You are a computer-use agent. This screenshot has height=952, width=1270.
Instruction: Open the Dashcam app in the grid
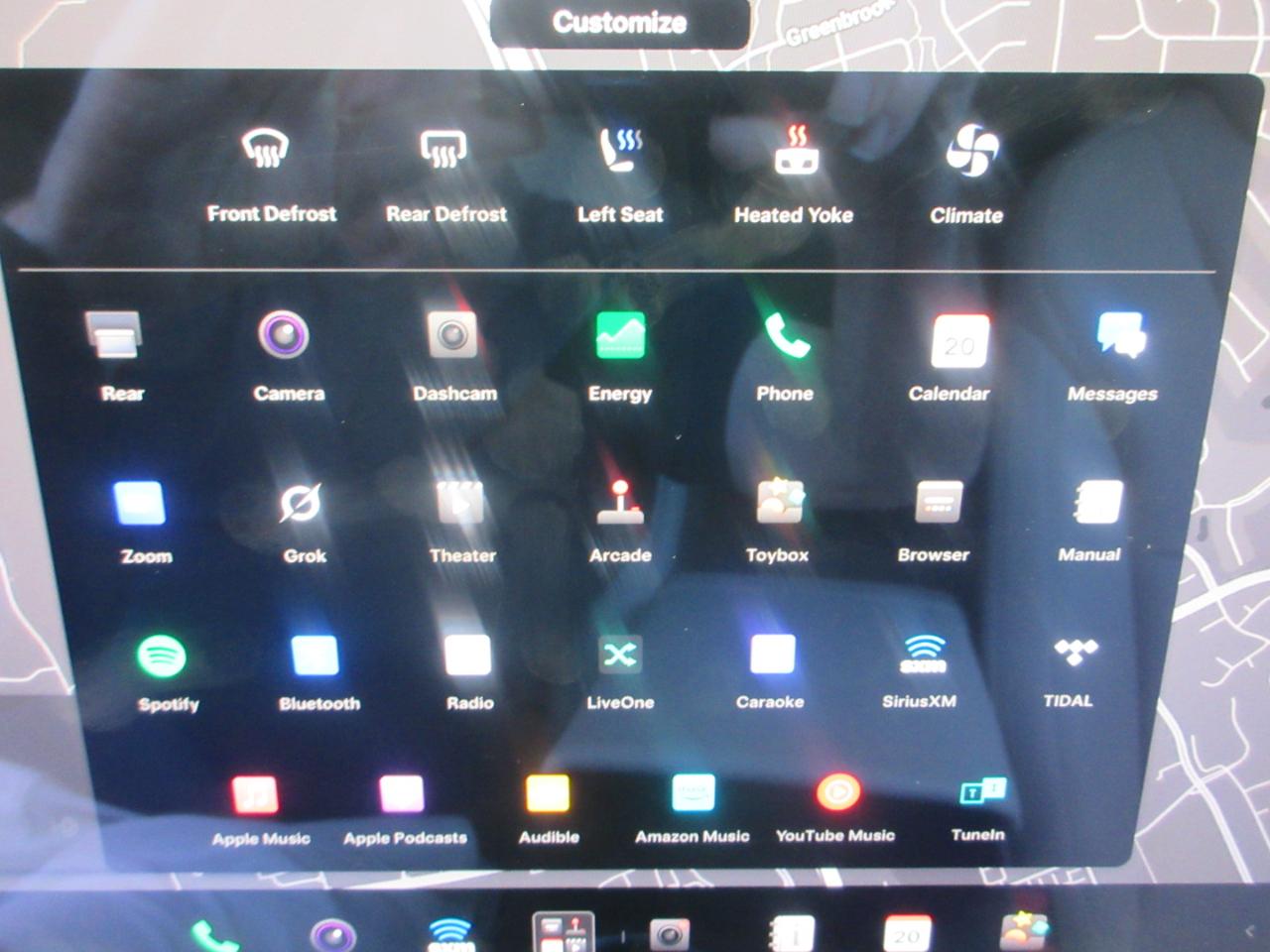454,357
